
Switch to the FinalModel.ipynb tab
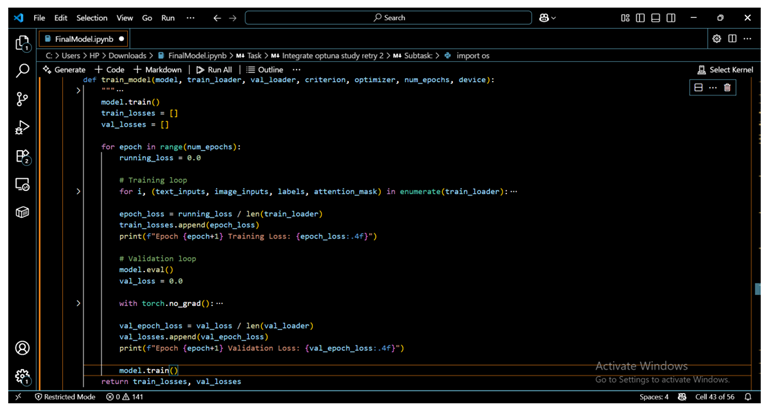coord(84,39)
